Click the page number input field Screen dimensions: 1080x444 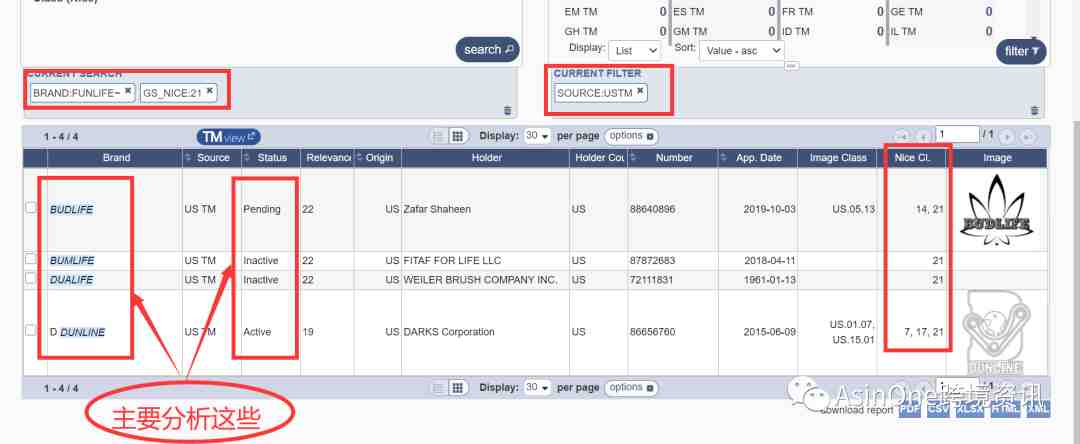(957, 134)
